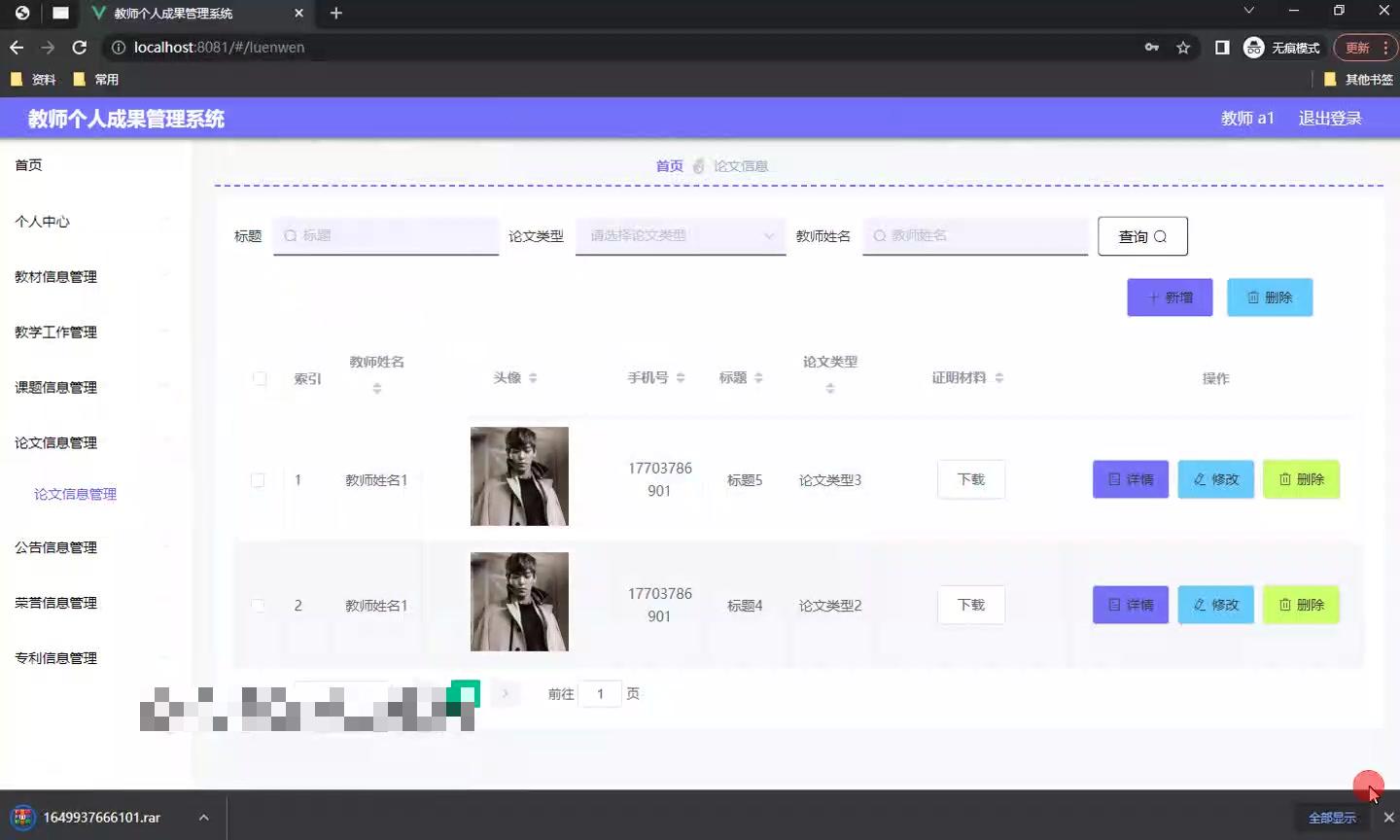Image resolution: width=1400 pixels, height=840 pixels.
Task: Click the browser forward arrow
Action: [48, 47]
